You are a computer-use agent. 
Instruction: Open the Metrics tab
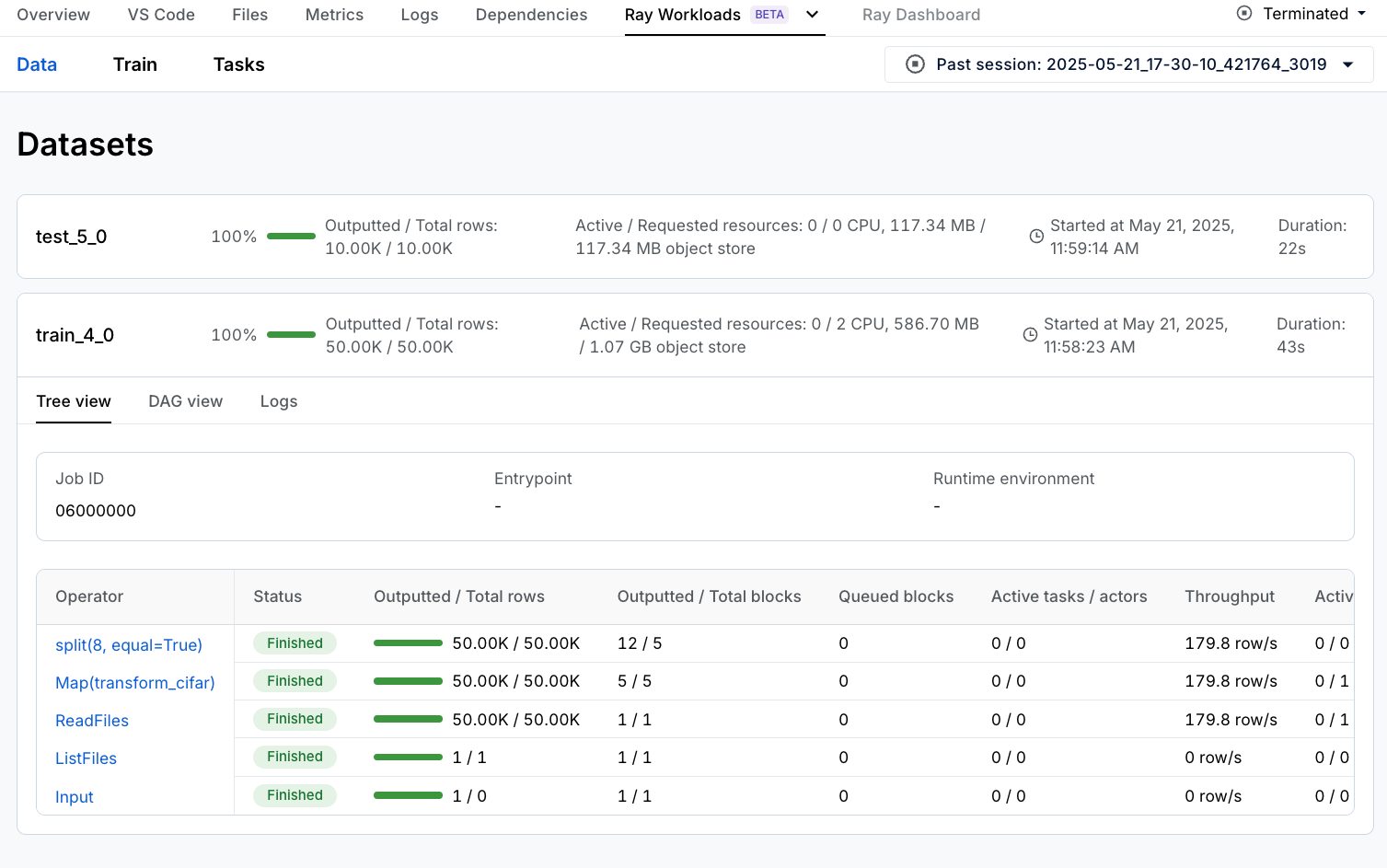(x=334, y=15)
